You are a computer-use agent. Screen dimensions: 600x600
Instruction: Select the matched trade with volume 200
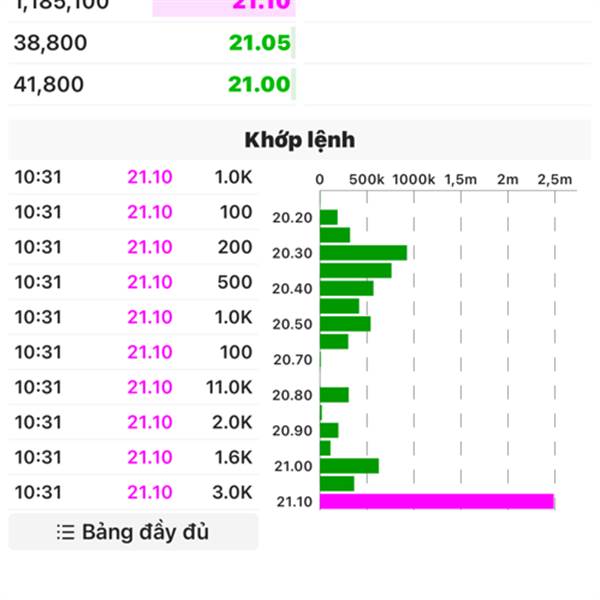[133, 247]
